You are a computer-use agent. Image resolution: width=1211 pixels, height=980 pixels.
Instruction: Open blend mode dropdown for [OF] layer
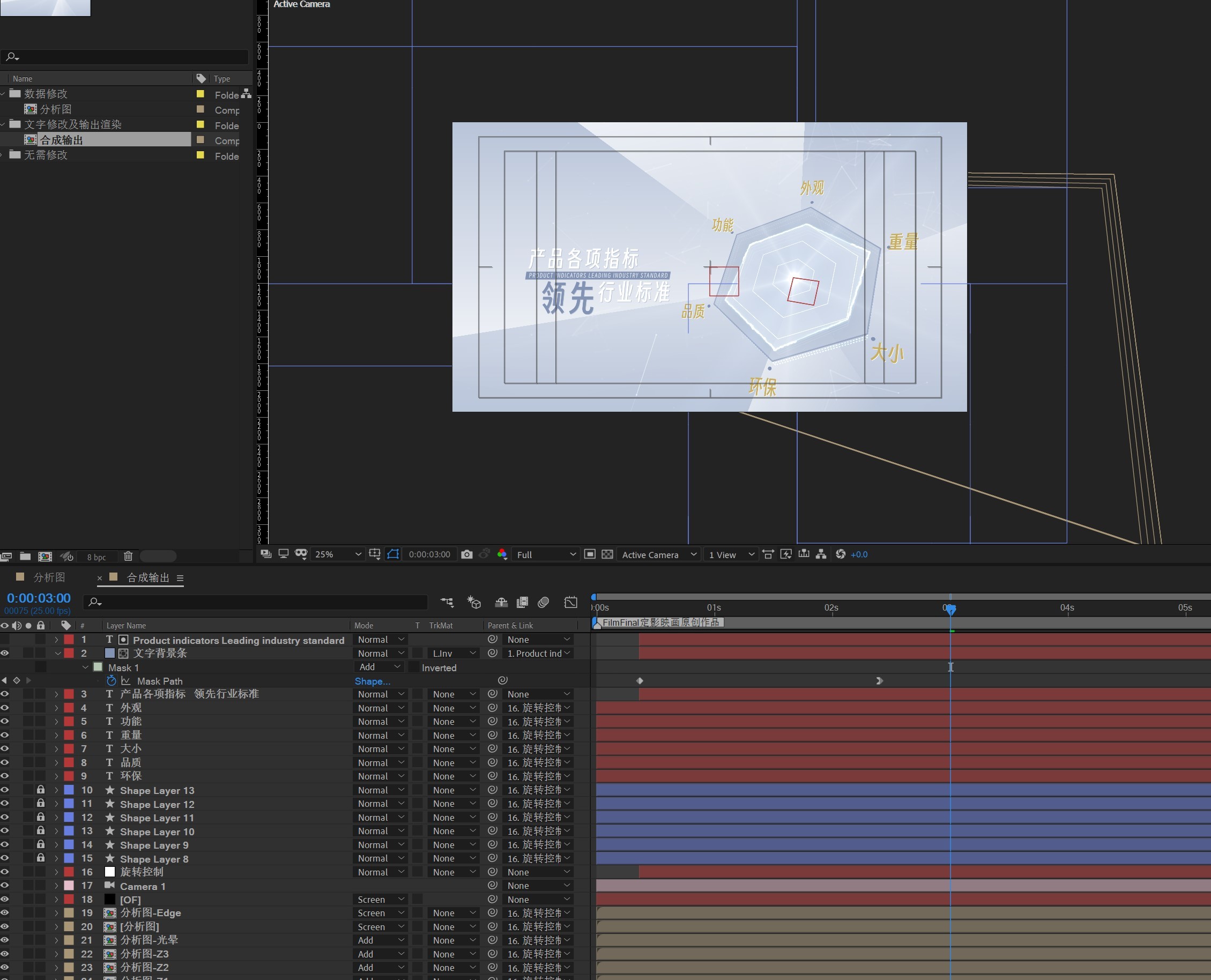tap(381, 899)
